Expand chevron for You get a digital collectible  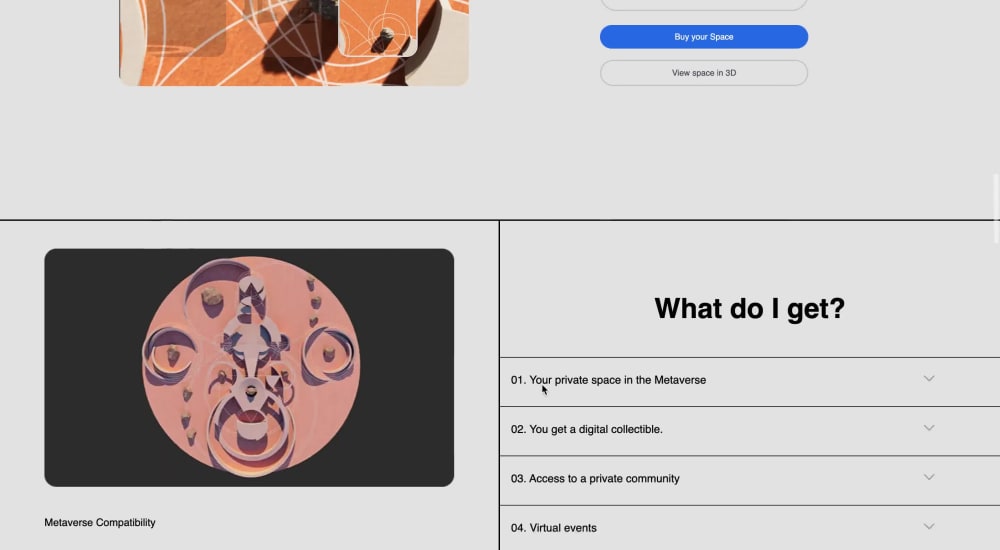[929, 428]
